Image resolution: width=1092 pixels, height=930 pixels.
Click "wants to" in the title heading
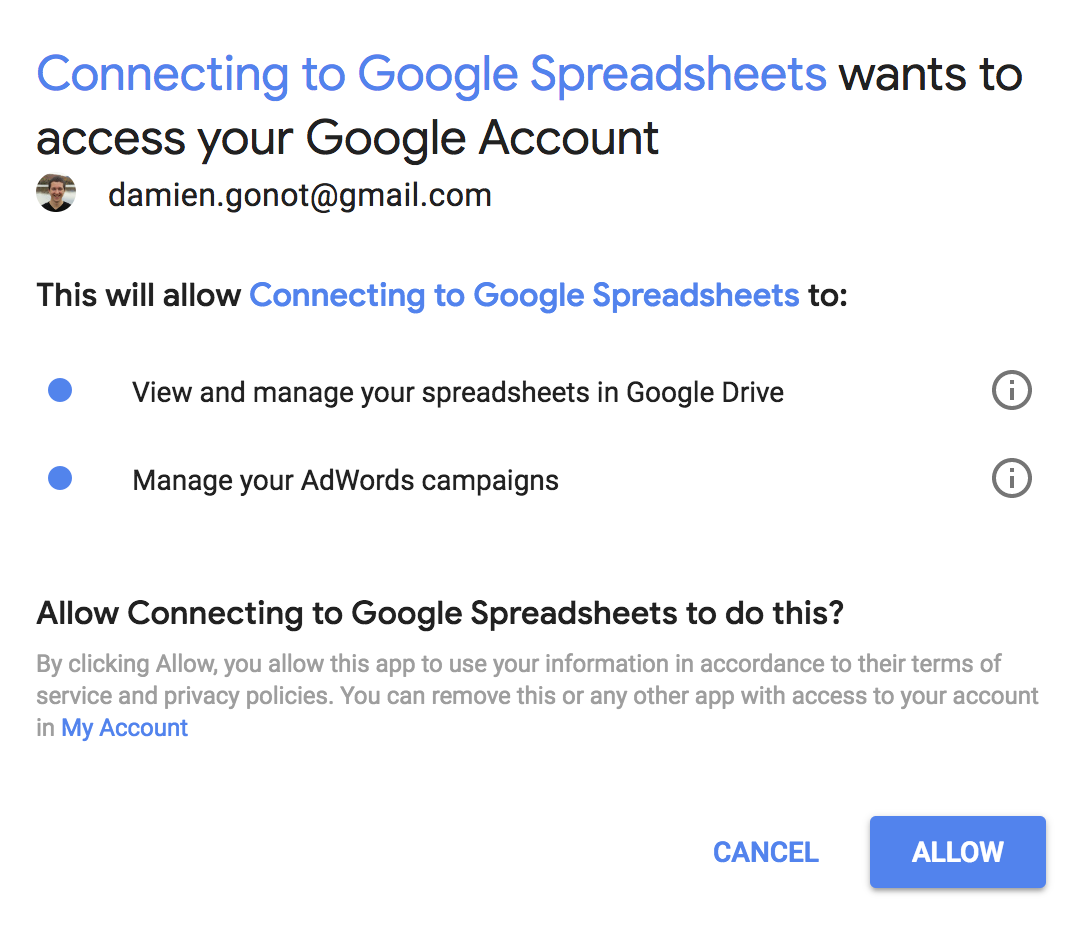[x=930, y=75]
